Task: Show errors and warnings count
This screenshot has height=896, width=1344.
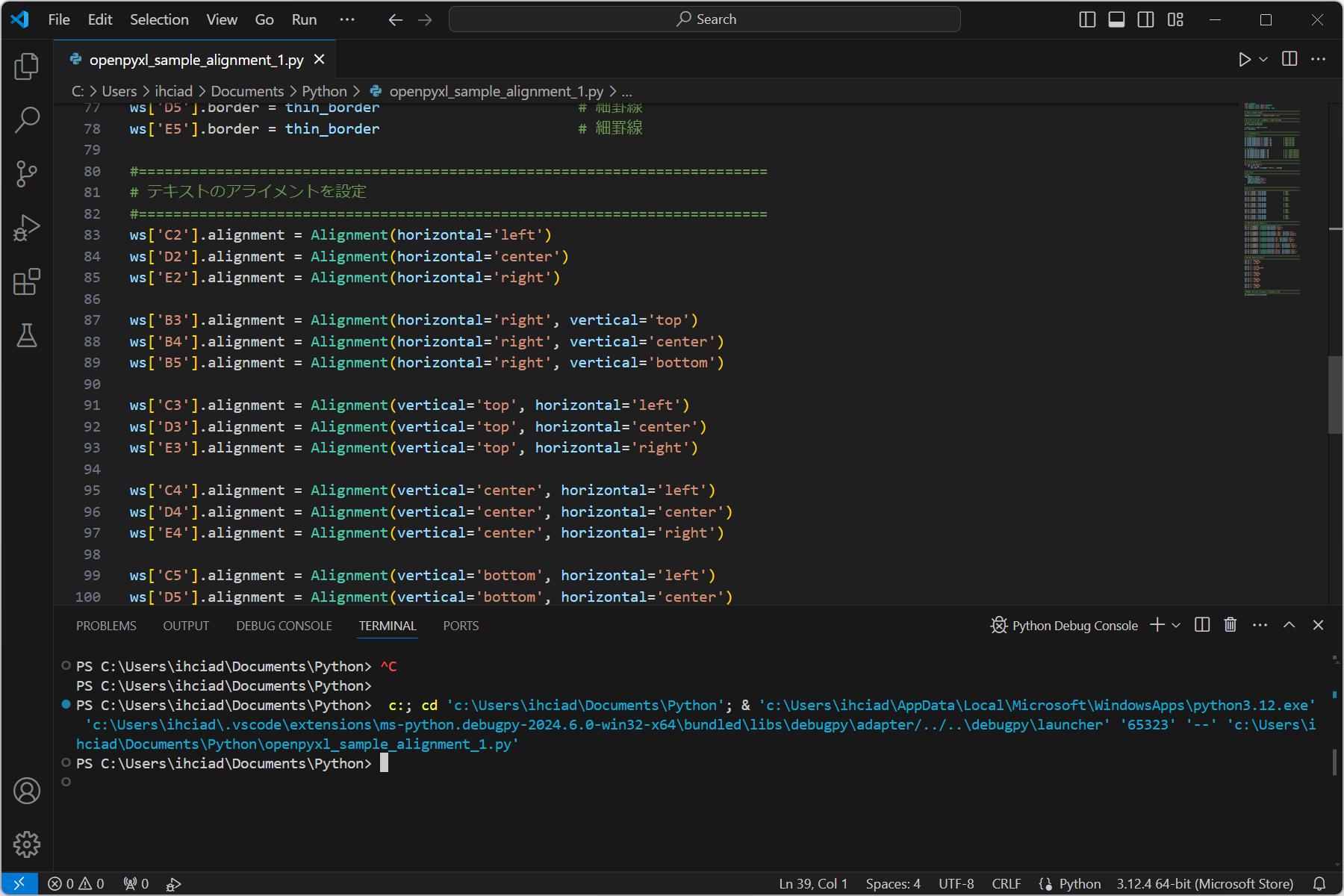Action: point(76,884)
